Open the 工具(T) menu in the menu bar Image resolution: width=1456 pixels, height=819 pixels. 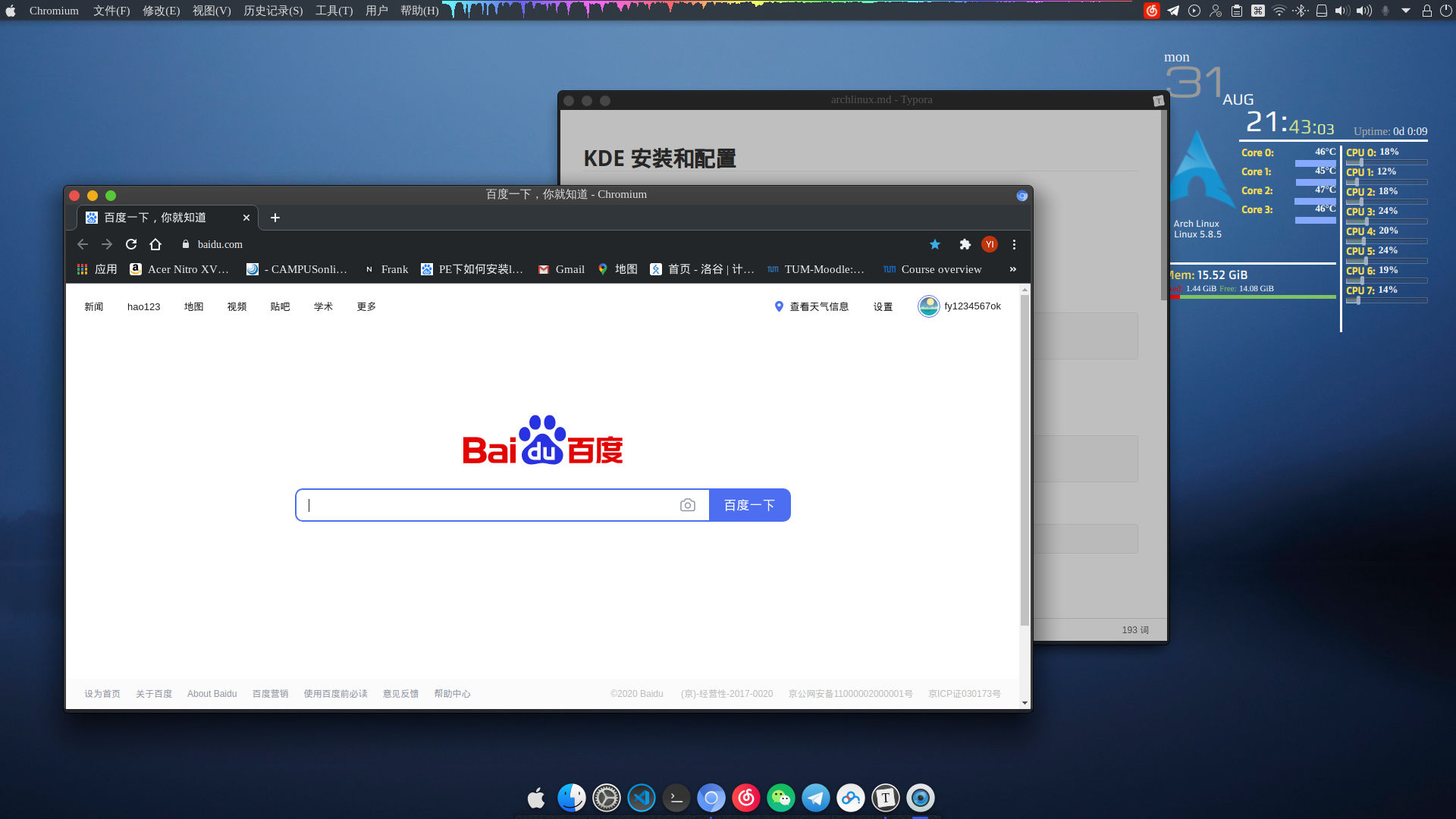334,11
